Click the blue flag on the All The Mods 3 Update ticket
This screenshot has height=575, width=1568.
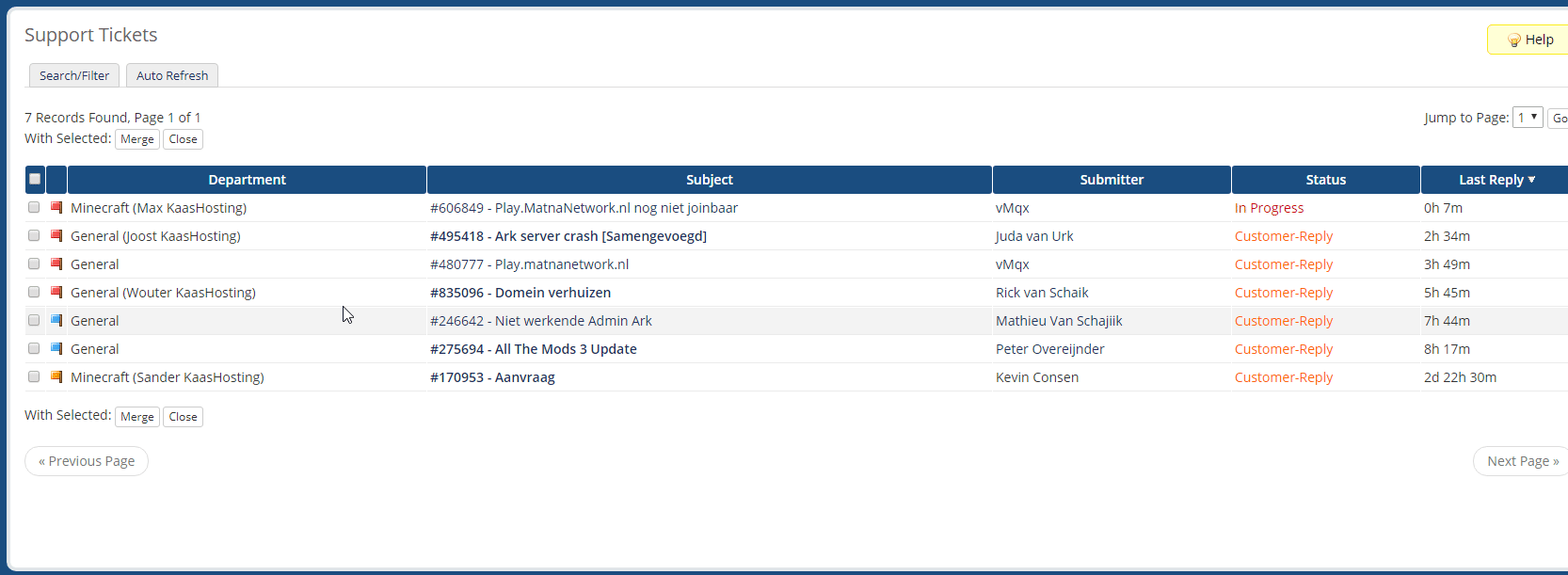tap(56, 349)
